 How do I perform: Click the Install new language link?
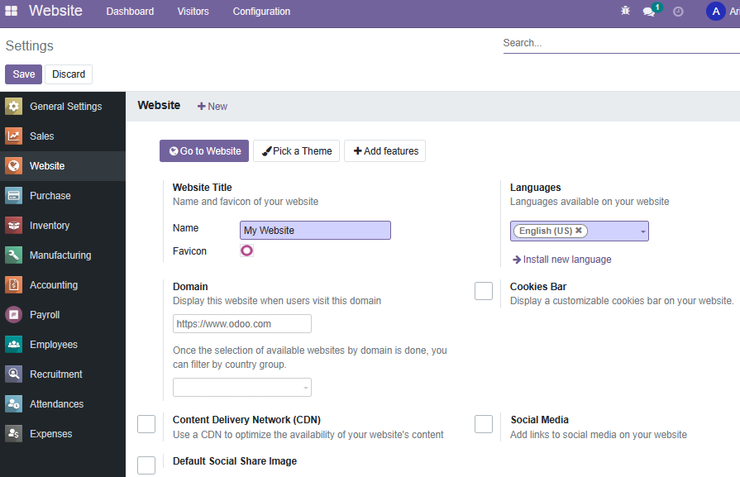(x=562, y=259)
